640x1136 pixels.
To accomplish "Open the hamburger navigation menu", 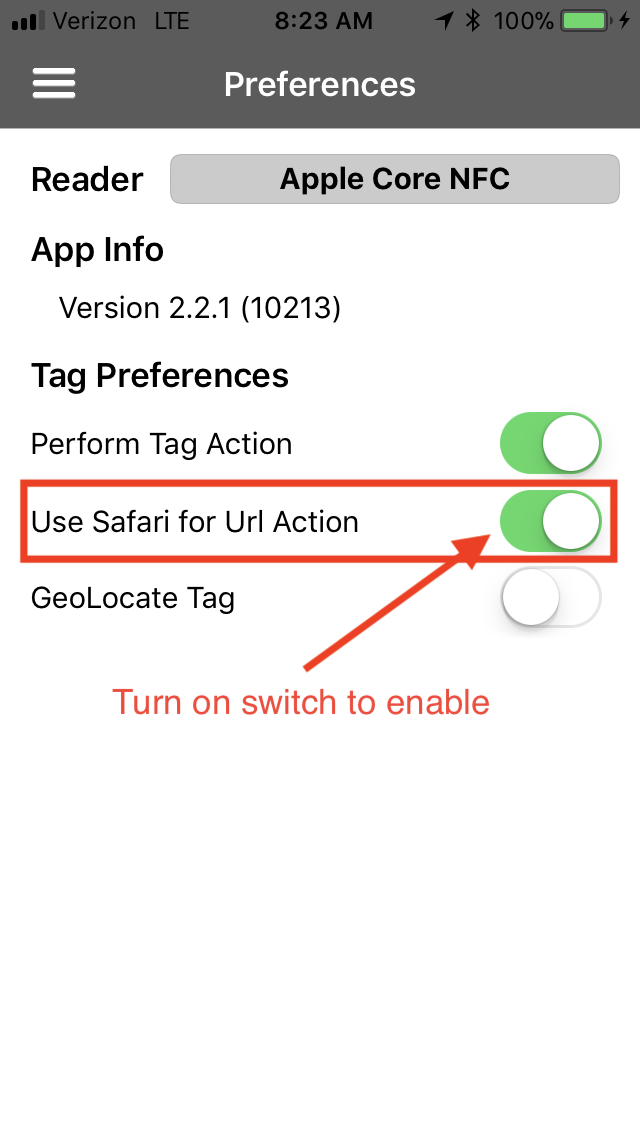I will pyautogui.click(x=54, y=83).
